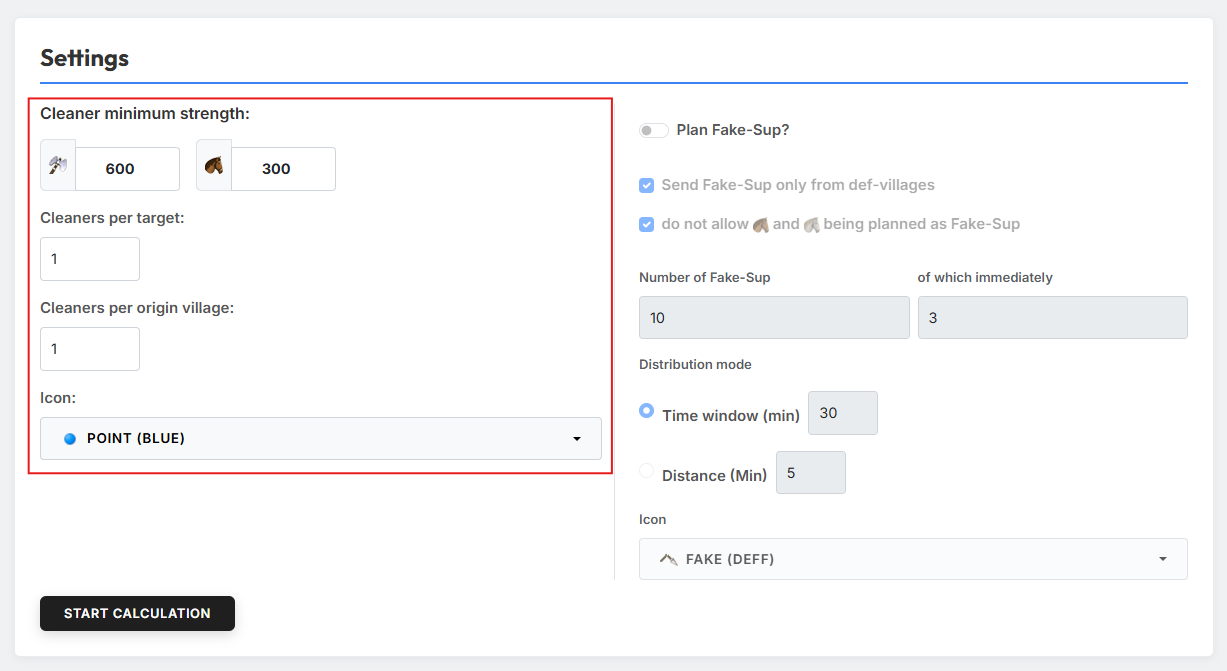Viewport: 1227px width, 671px height.
Task: Click the axe strength field showing 600
Action: (127, 169)
